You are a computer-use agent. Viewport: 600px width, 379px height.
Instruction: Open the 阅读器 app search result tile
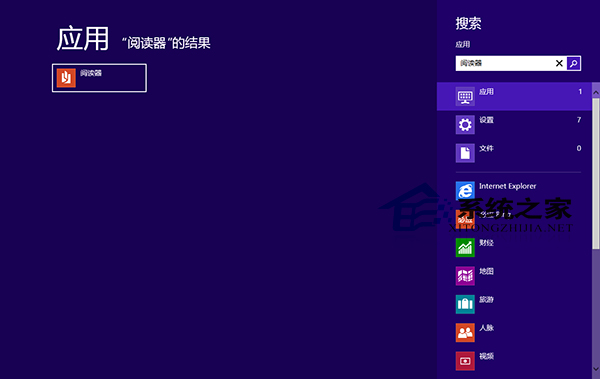click(x=99, y=78)
